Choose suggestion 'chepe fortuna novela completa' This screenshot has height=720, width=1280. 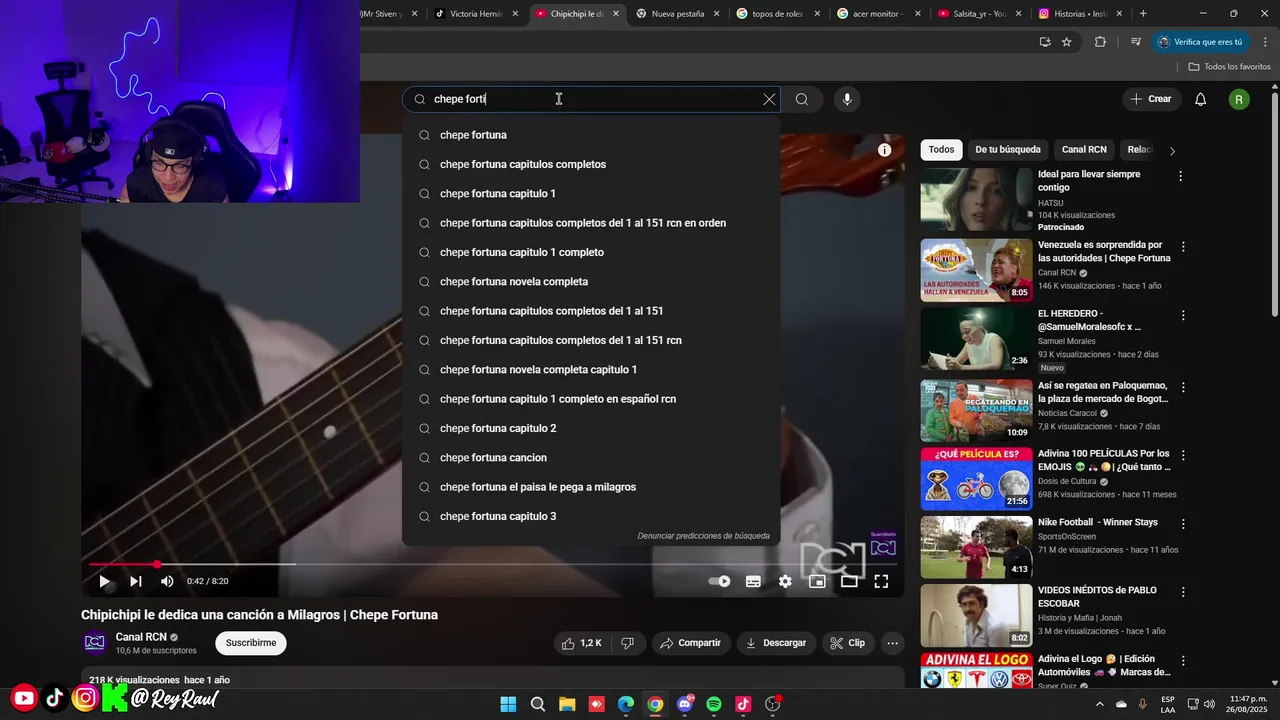[591, 282]
